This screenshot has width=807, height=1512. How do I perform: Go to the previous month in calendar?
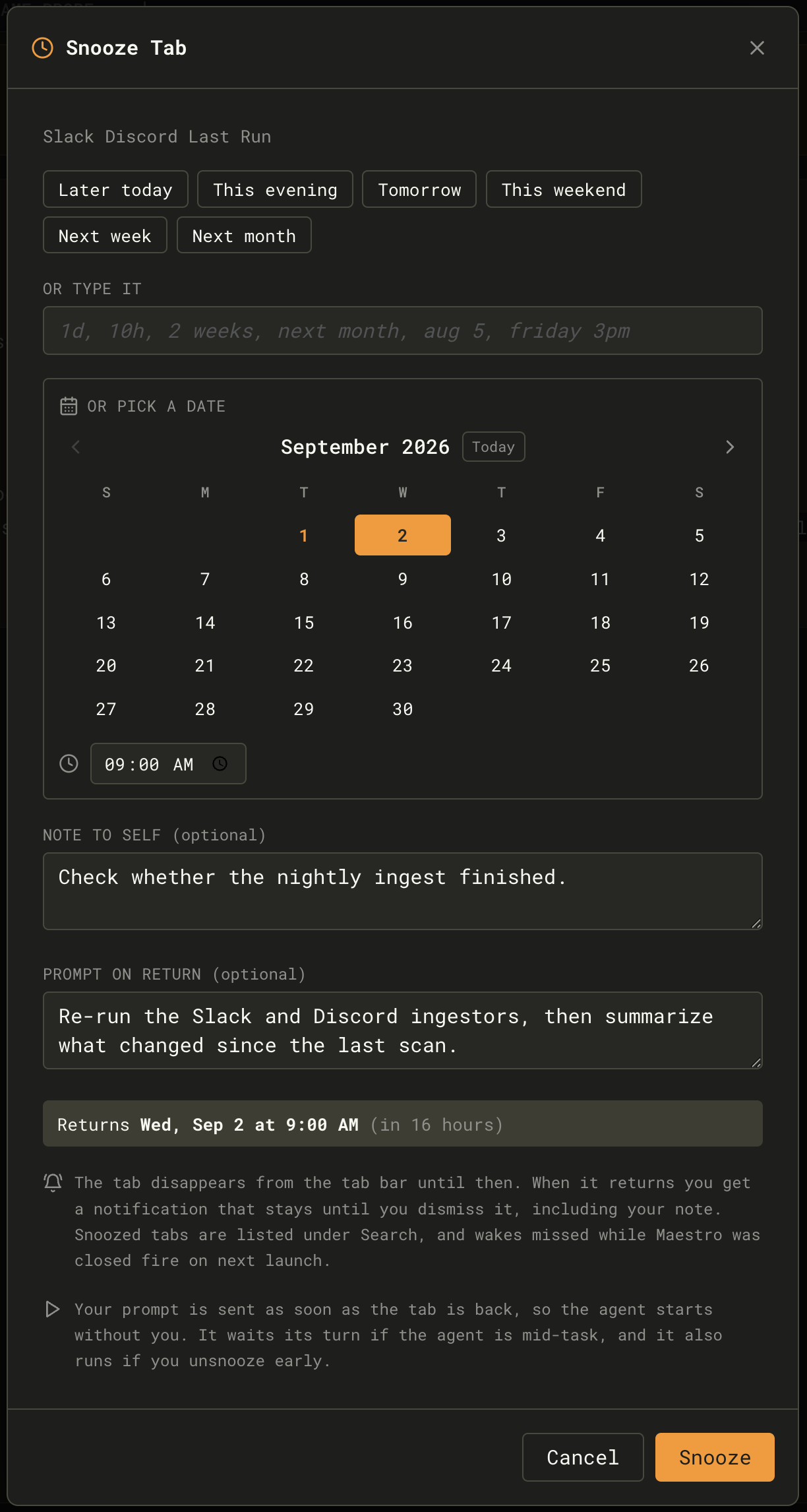(x=76, y=447)
